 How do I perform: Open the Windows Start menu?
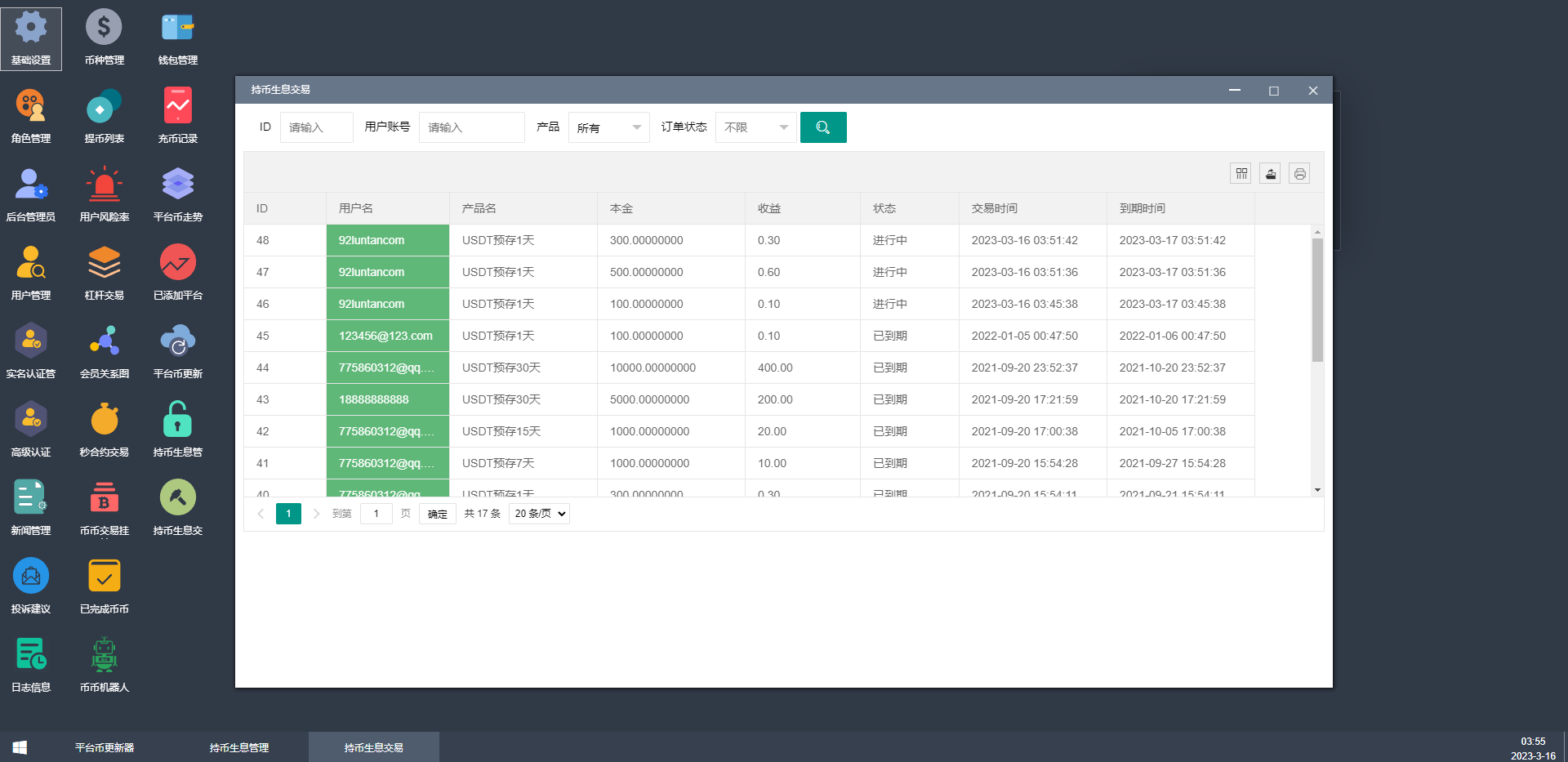pyautogui.click(x=20, y=747)
